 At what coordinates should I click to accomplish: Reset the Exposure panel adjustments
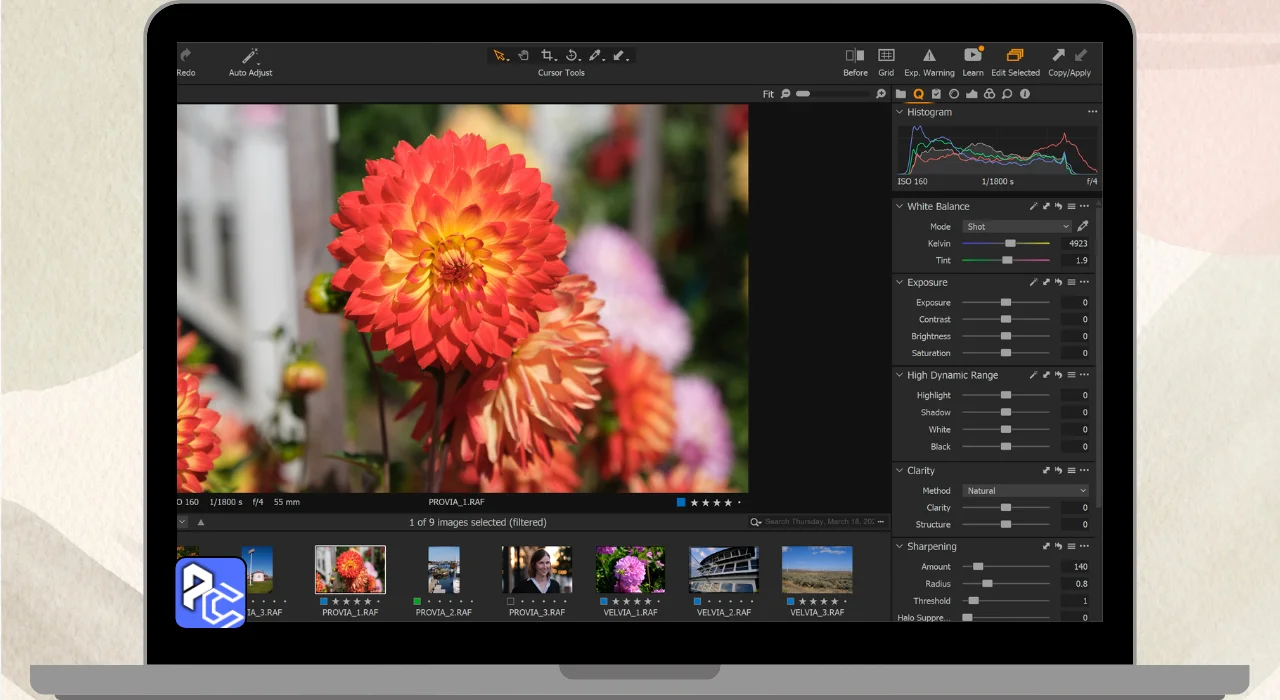1058,283
